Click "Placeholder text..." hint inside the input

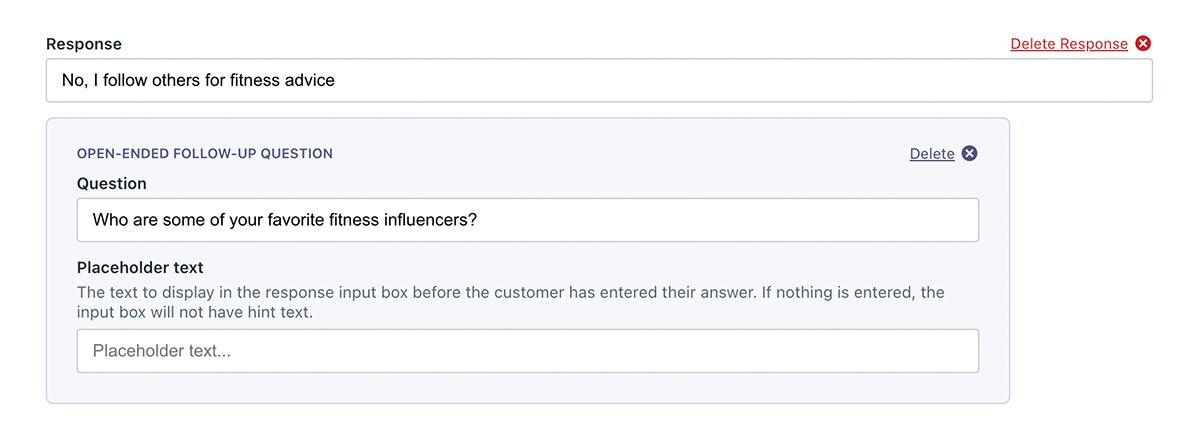161,351
